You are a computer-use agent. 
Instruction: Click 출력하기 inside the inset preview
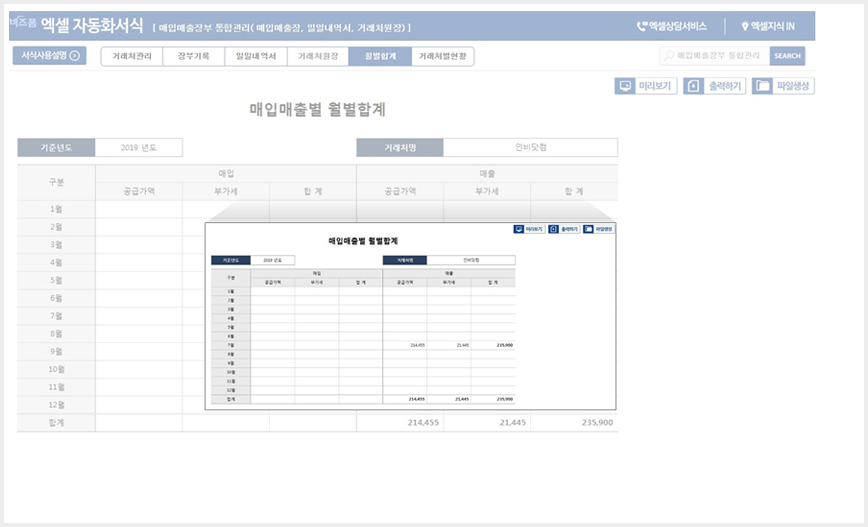(x=564, y=229)
